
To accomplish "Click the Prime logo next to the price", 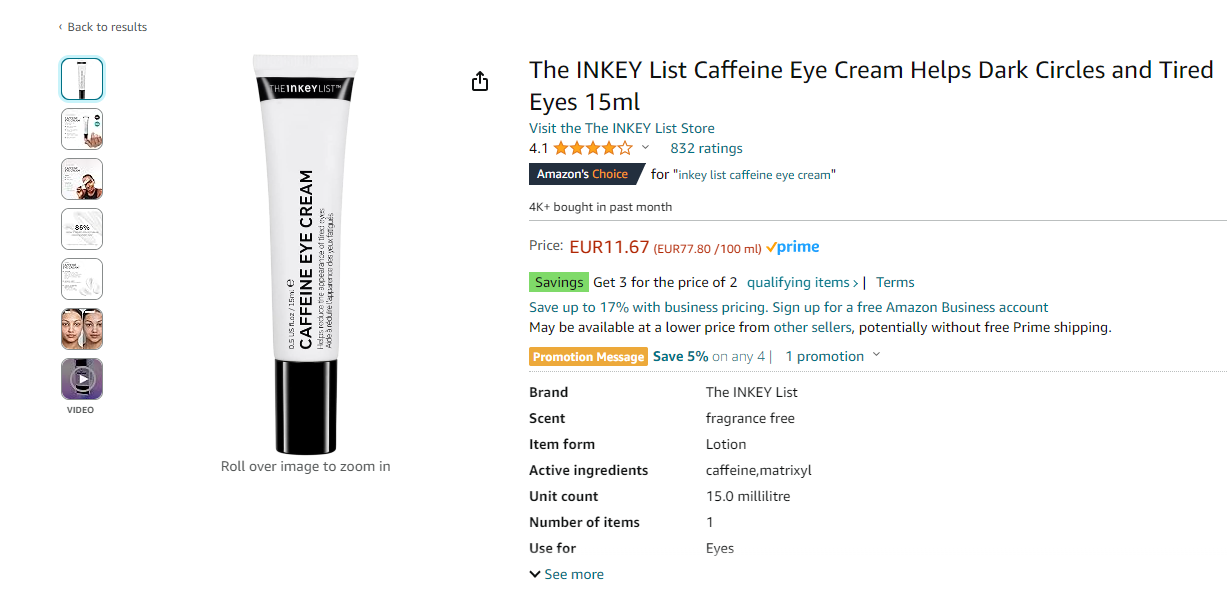I will coord(793,247).
